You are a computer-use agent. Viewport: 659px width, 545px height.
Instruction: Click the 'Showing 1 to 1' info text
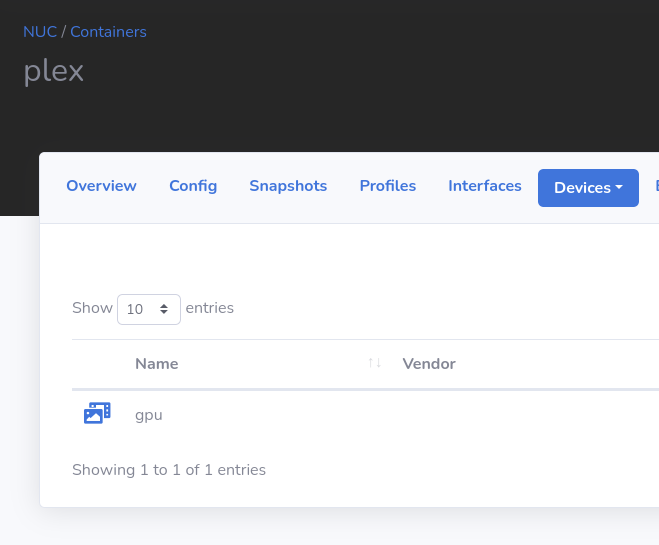pos(169,470)
